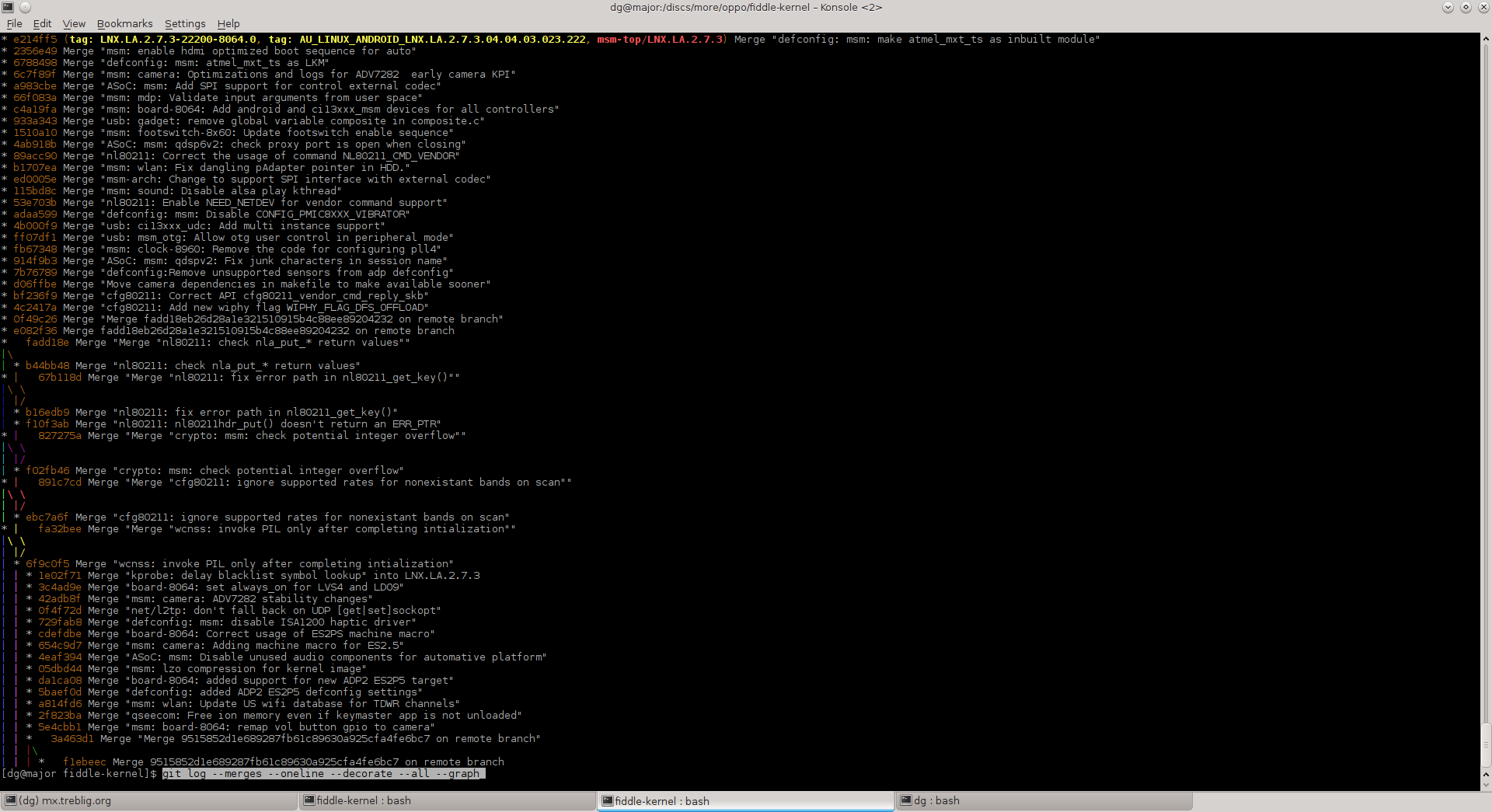The width and height of the screenshot is (1492, 812).
Task: Click msm-top/LNX.LA.2.7.3 branch label
Action: [x=660, y=39]
